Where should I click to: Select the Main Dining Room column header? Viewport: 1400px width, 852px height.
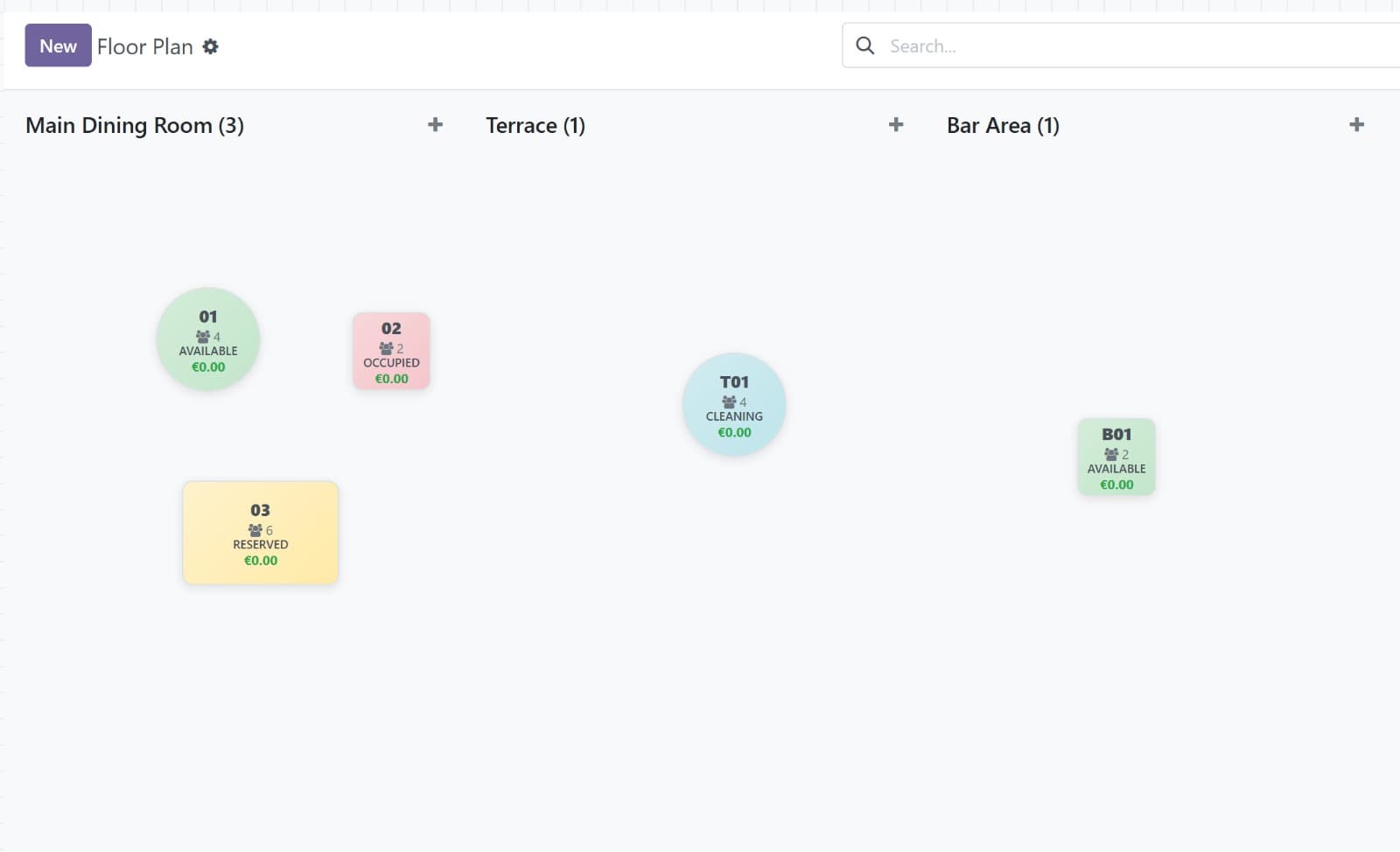point(135,125)
